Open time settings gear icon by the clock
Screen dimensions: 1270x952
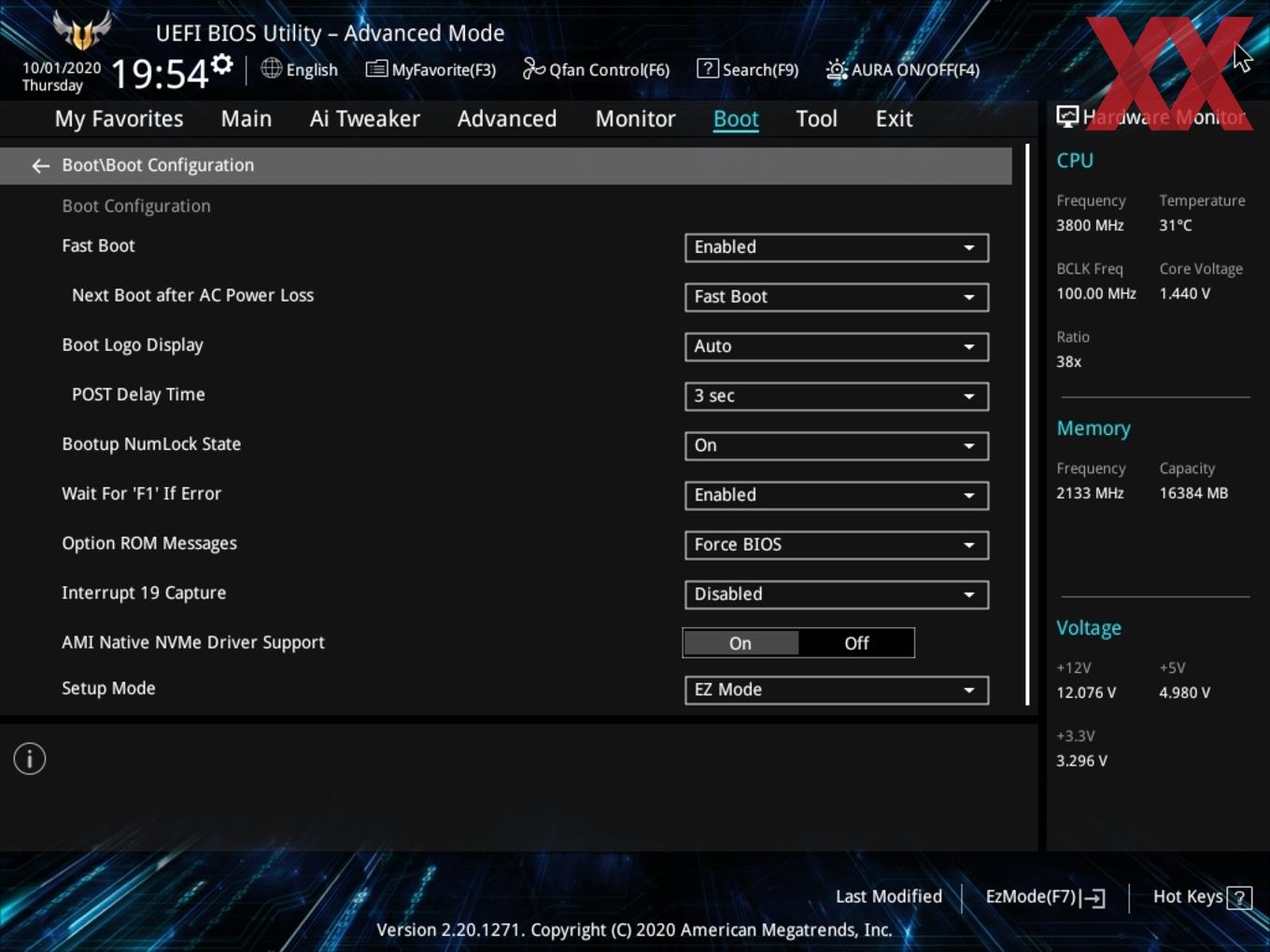point(221,64)
